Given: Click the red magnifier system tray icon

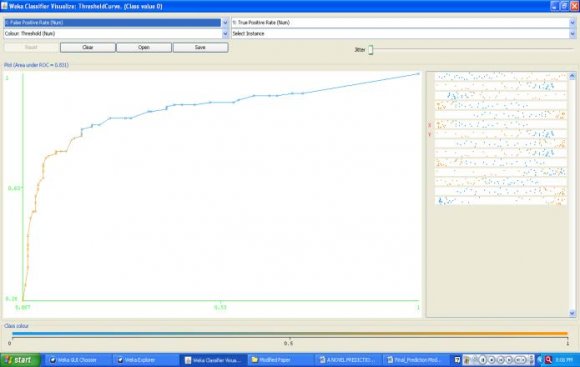Looking at the screenshot, I should click(548, 360).
